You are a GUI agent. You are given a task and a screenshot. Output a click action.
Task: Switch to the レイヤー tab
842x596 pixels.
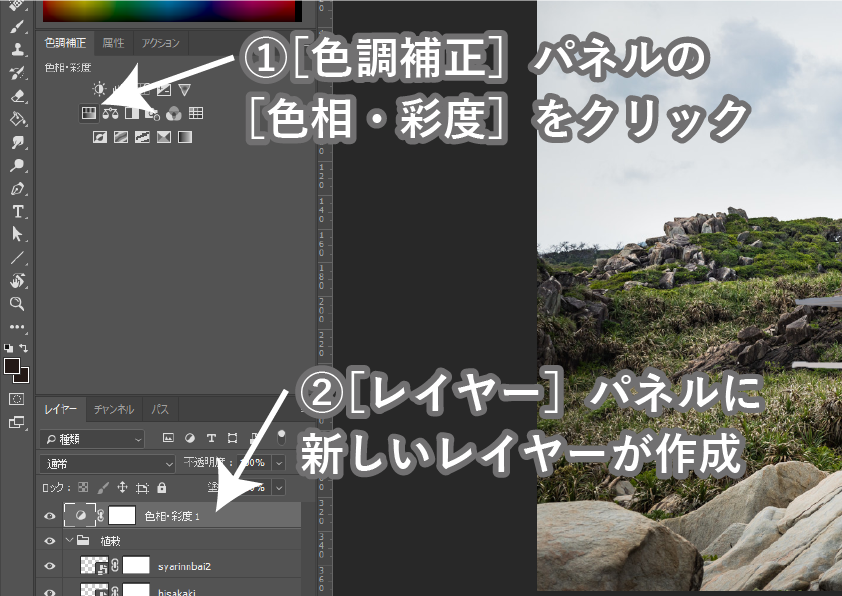pos(61,409)
